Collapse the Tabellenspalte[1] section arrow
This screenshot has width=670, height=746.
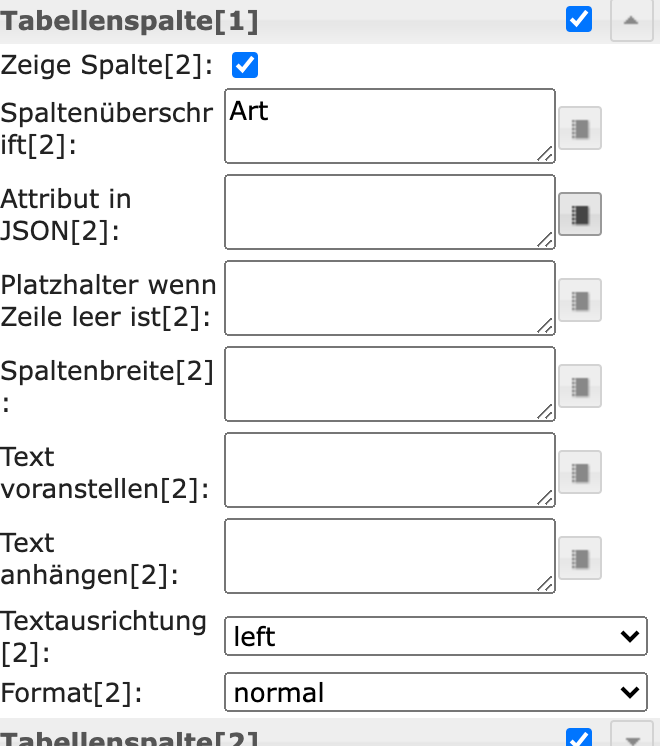tap(631, 20)
